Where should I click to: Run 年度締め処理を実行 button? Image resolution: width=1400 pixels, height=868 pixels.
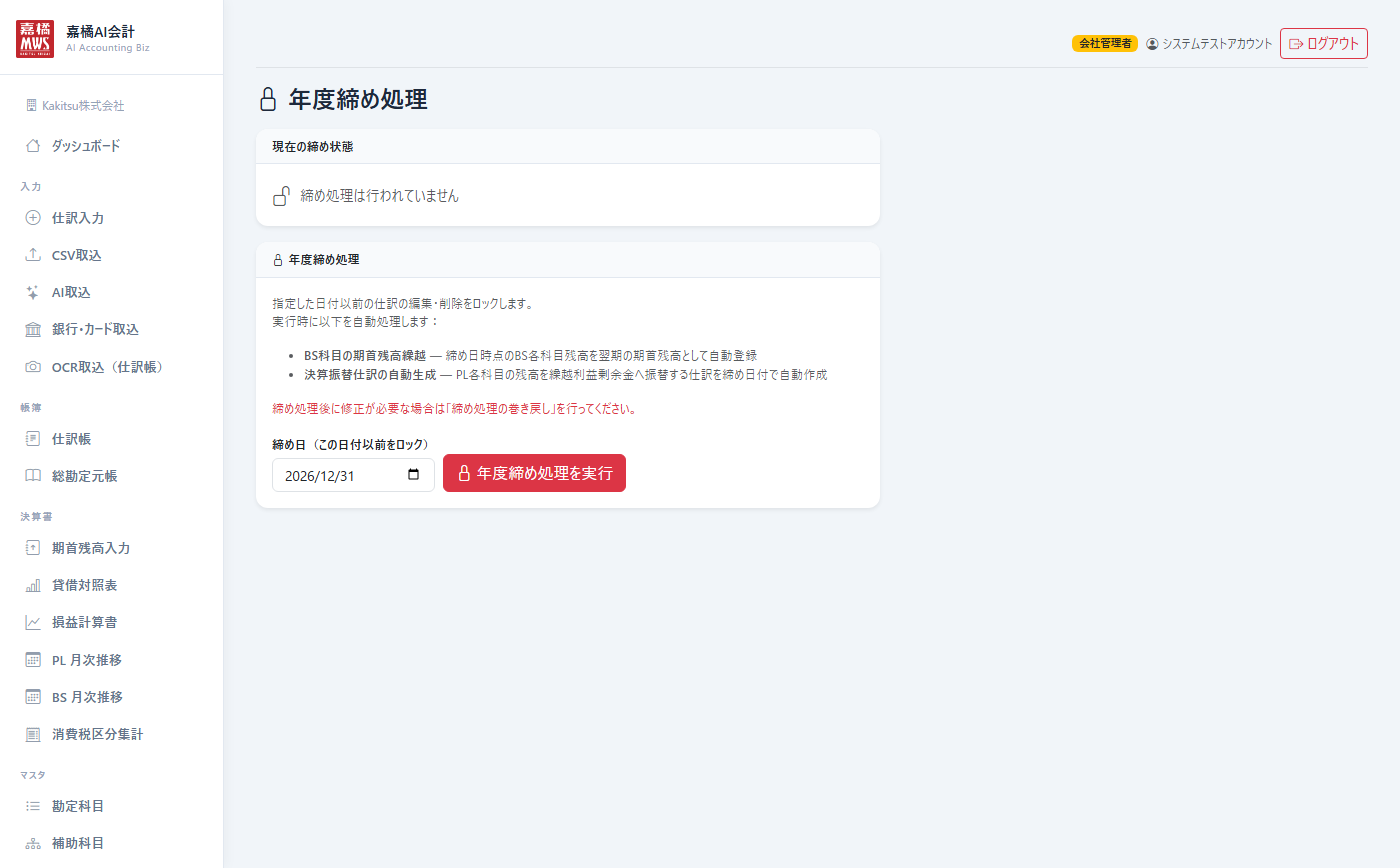point(534,473)
